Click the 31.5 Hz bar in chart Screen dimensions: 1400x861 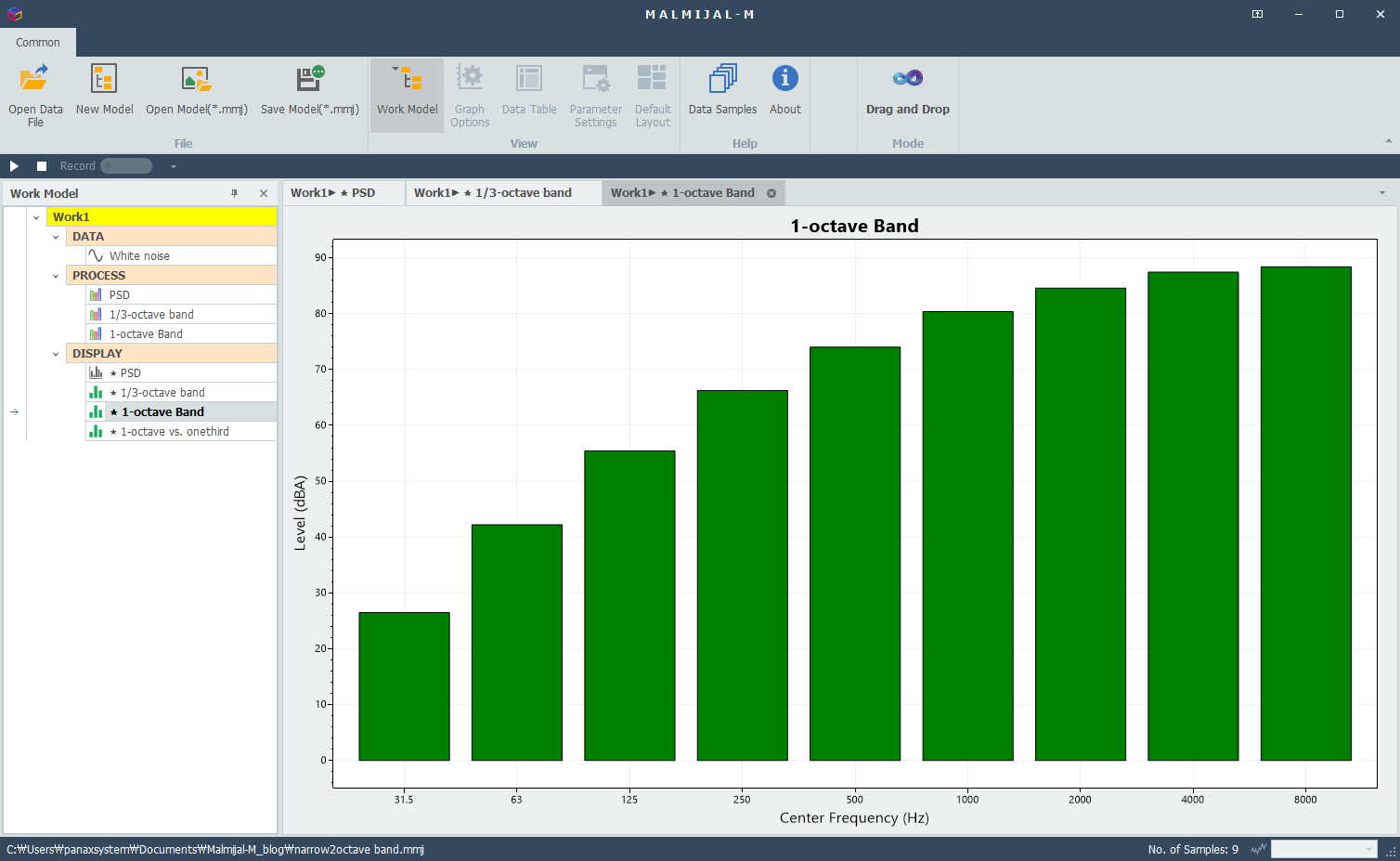click(x=404, y=686)
